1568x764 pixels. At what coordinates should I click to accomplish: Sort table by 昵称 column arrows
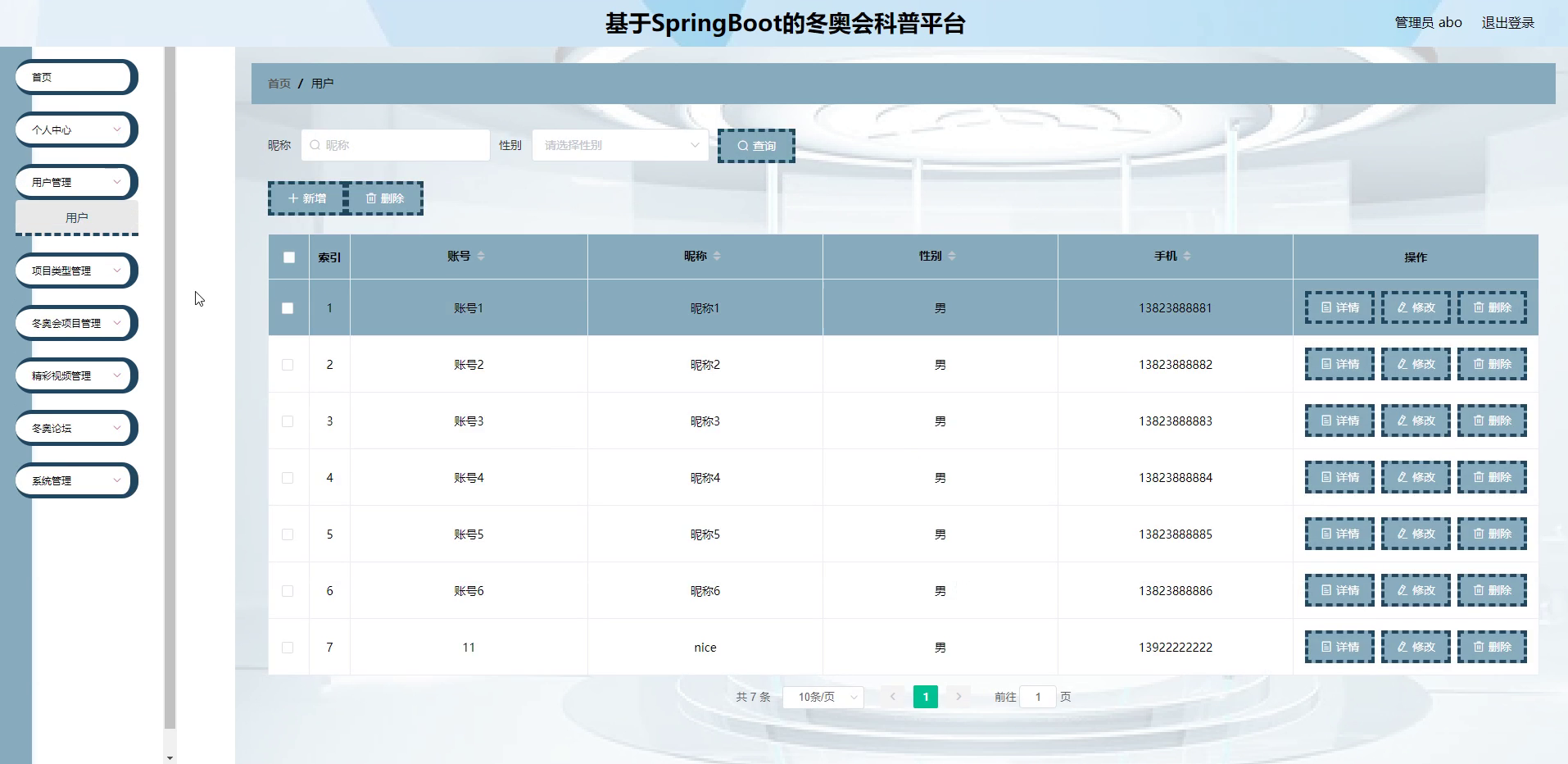coord(717,256)
